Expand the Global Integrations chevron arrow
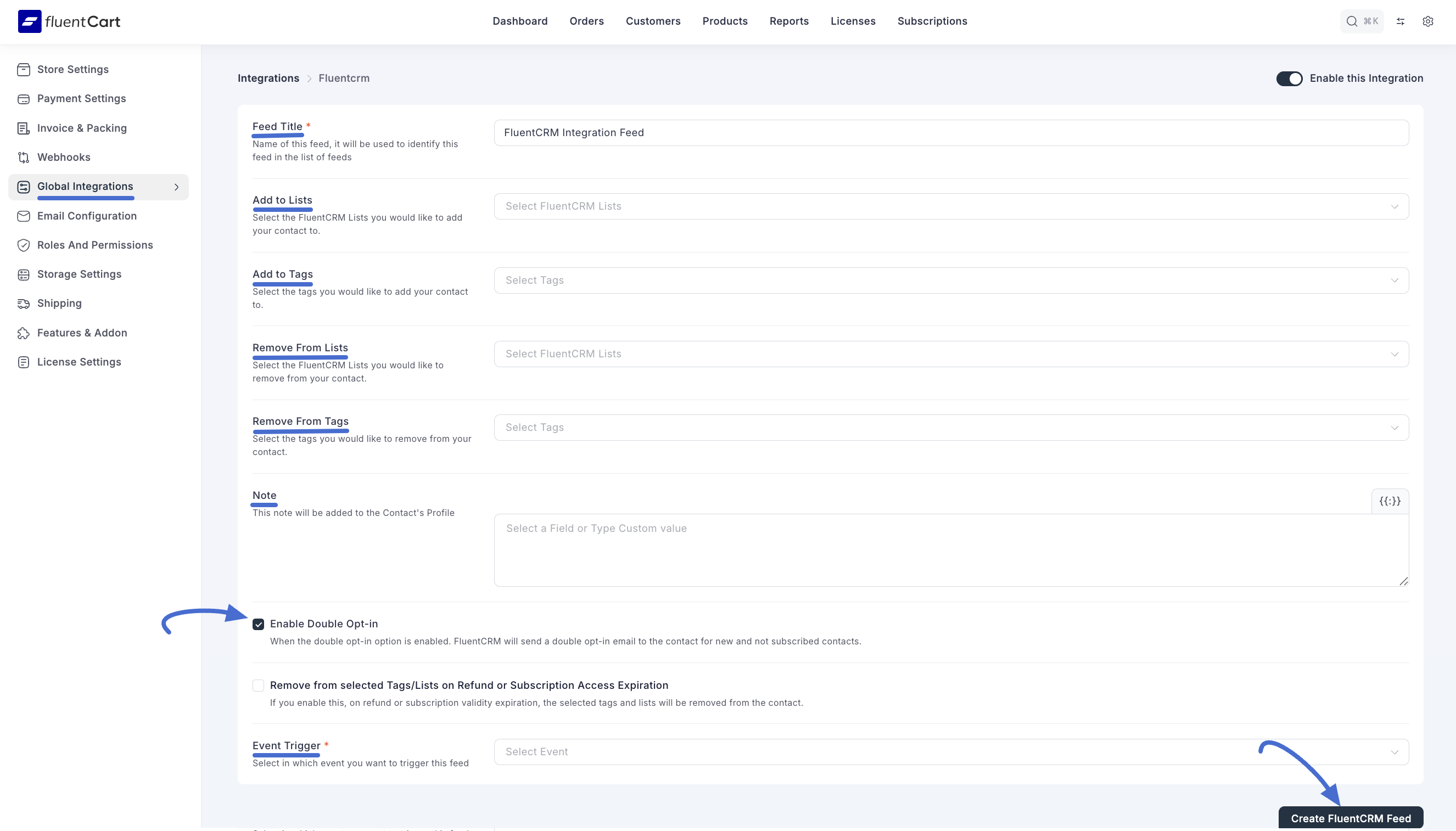The height and width of the screenshot is (831, 1456). coord(176,187)
